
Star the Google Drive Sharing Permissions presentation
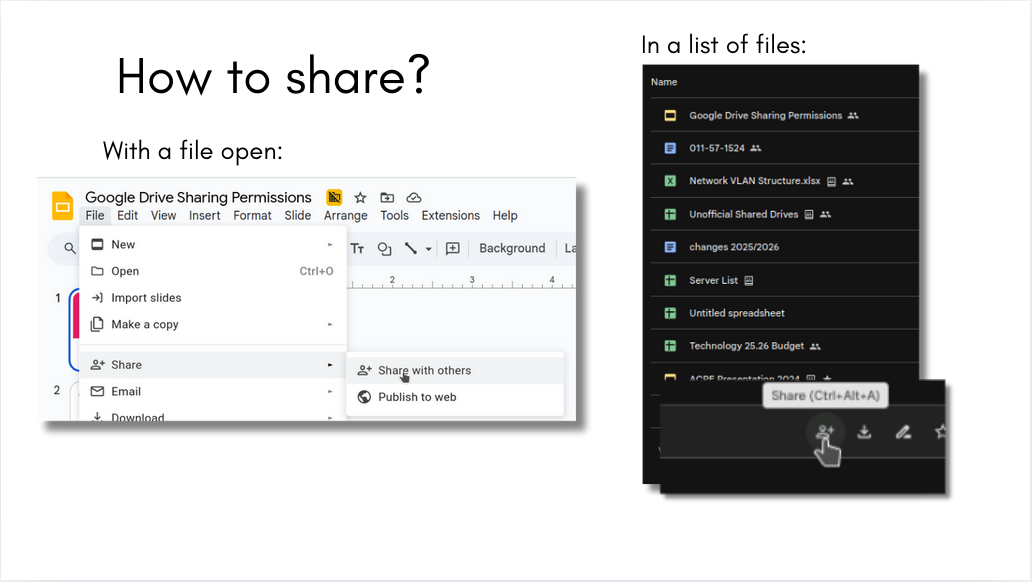point(360,198)
